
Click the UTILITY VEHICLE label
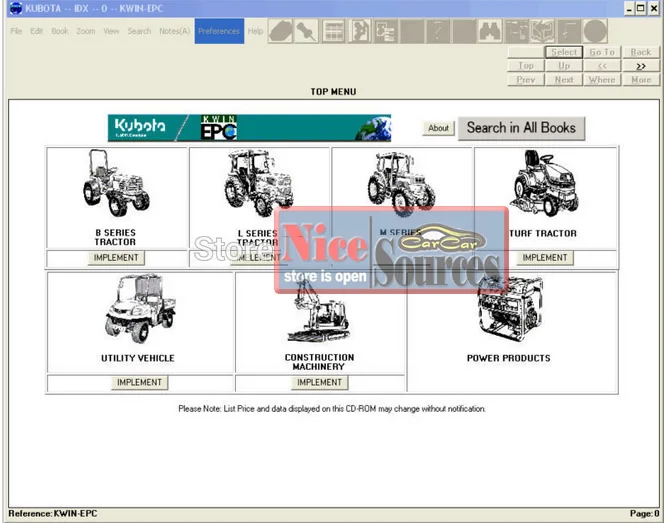point(138,358)
